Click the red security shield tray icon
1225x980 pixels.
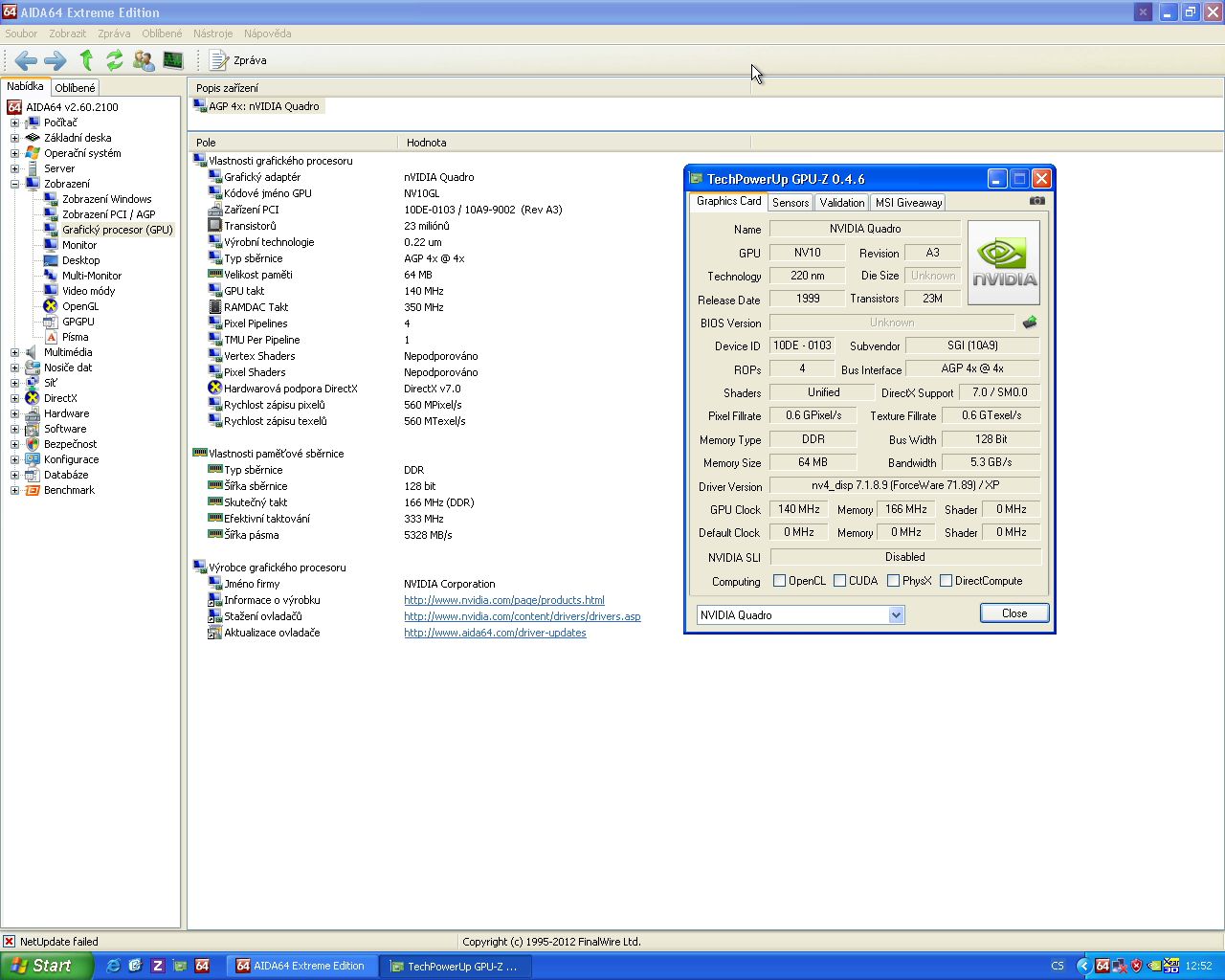pyautogui.click(x=1137, y=966)
